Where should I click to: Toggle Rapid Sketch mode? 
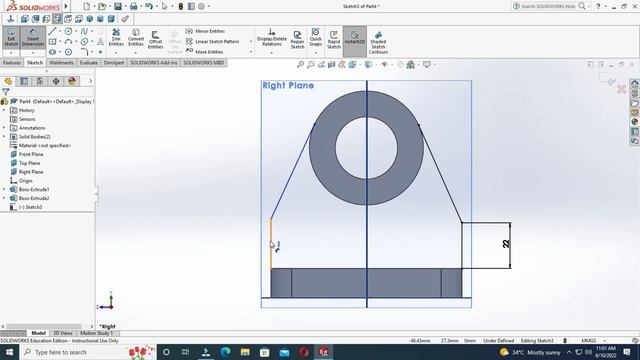point(333,40)
